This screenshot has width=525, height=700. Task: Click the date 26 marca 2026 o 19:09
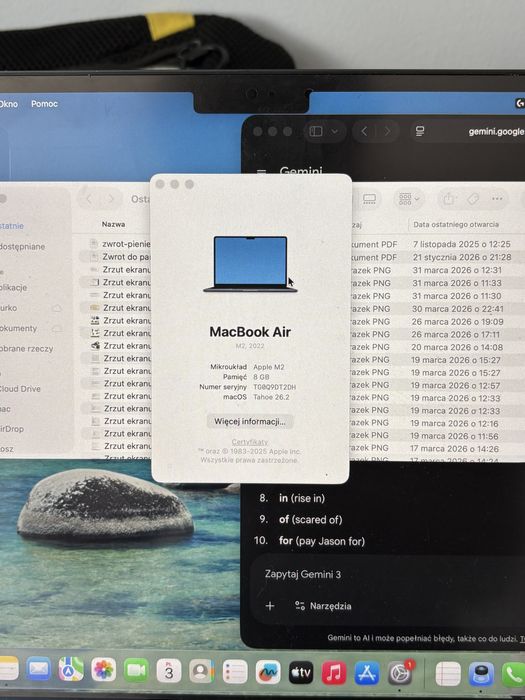point(458,322)
